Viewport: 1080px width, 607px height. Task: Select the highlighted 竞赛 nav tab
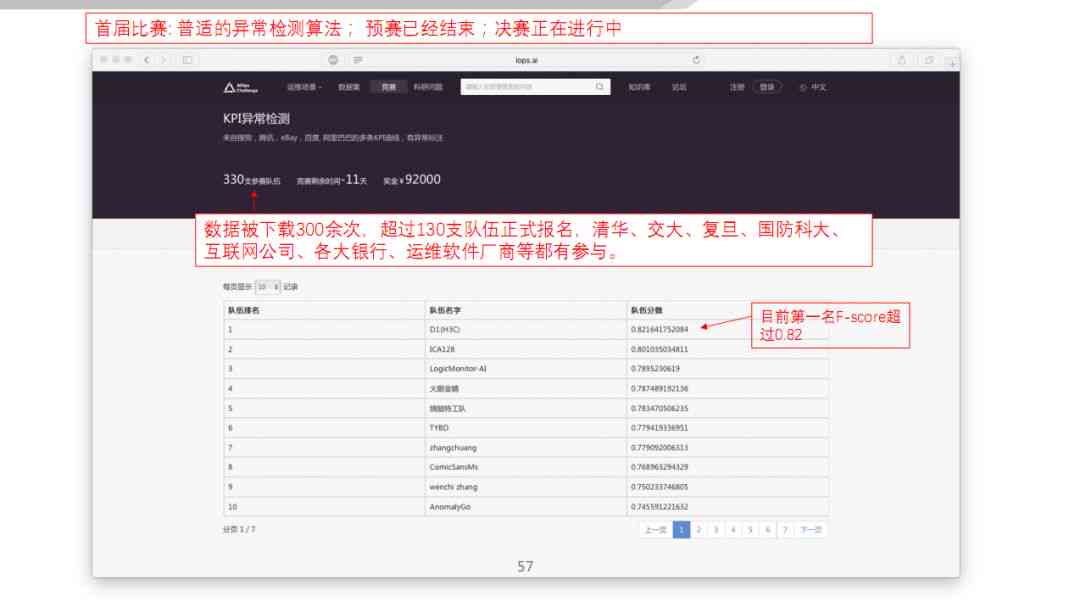coord(388,87)
